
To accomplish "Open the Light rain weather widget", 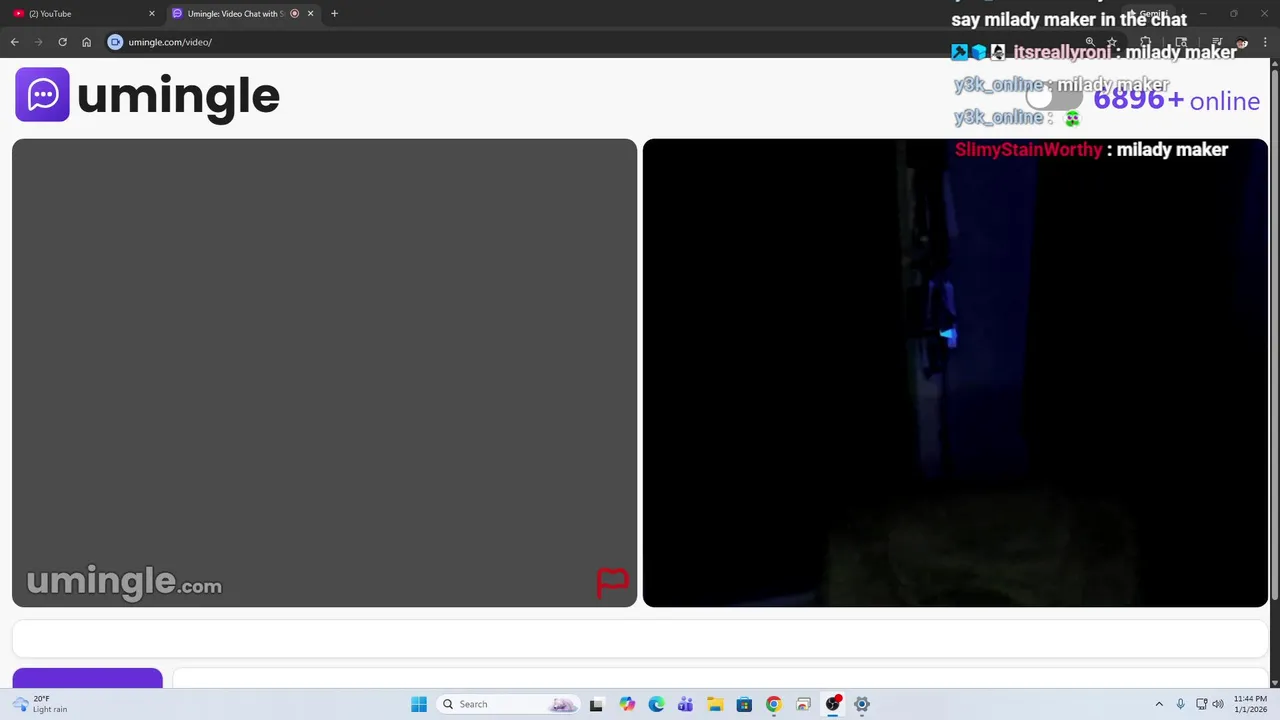I will click(x=40, y=704).
